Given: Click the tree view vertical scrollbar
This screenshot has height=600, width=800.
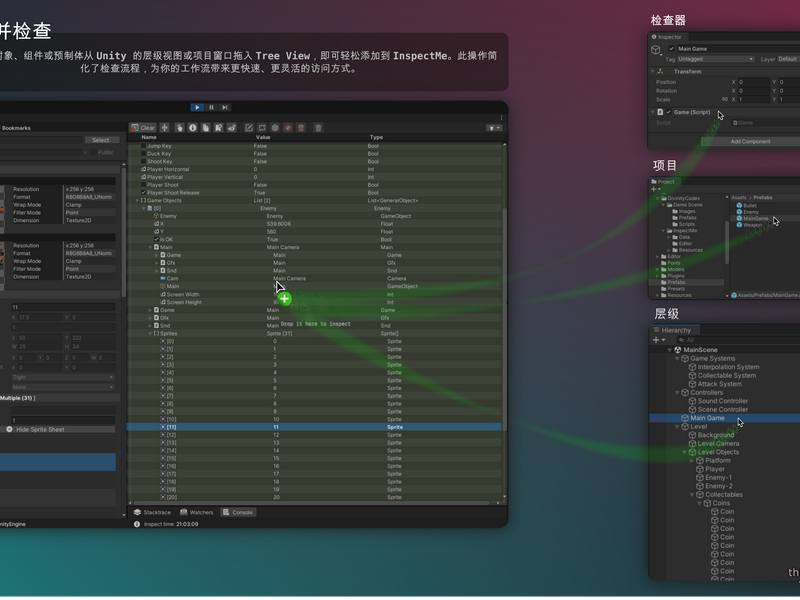Looking at the screenshot, I should pos(505,321).
